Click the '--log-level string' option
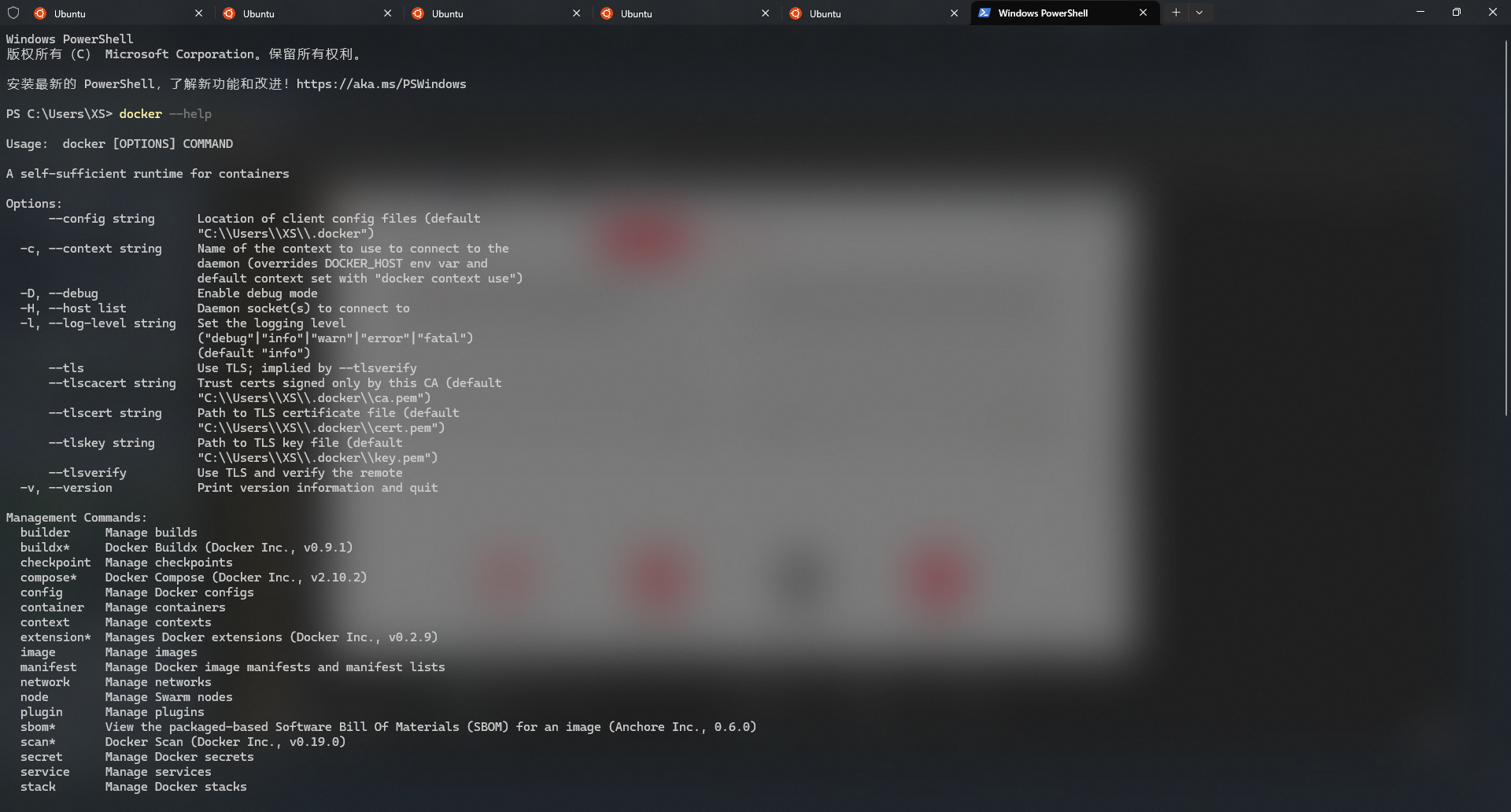Image resolution: width=1511 pixels, height=812 pixels. pos(112,323)
